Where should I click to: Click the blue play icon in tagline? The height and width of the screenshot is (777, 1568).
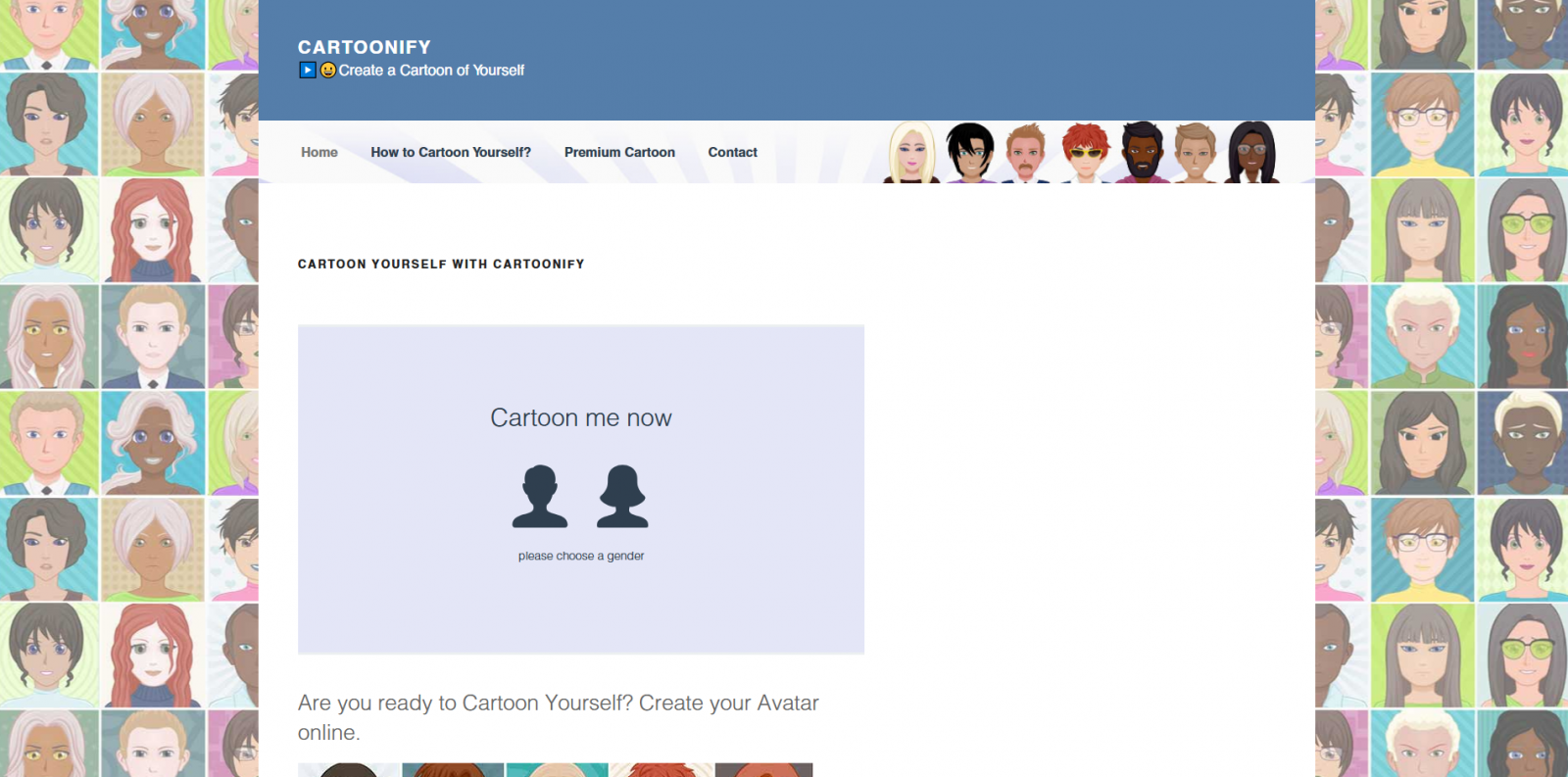pyautogui.click(x=308, y=71)
